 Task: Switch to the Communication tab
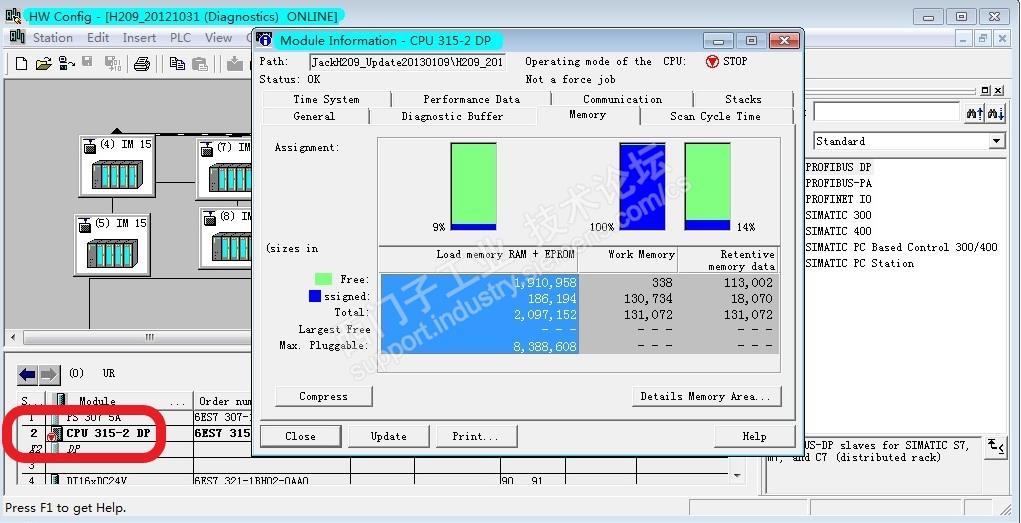(x=622, y=99)
